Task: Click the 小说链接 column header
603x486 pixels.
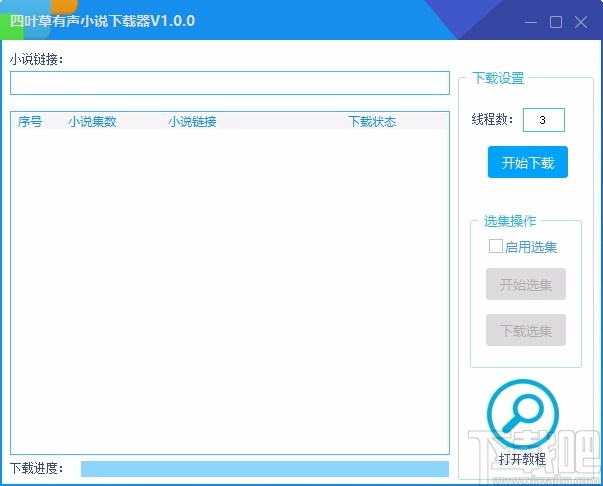Action: 192,122
